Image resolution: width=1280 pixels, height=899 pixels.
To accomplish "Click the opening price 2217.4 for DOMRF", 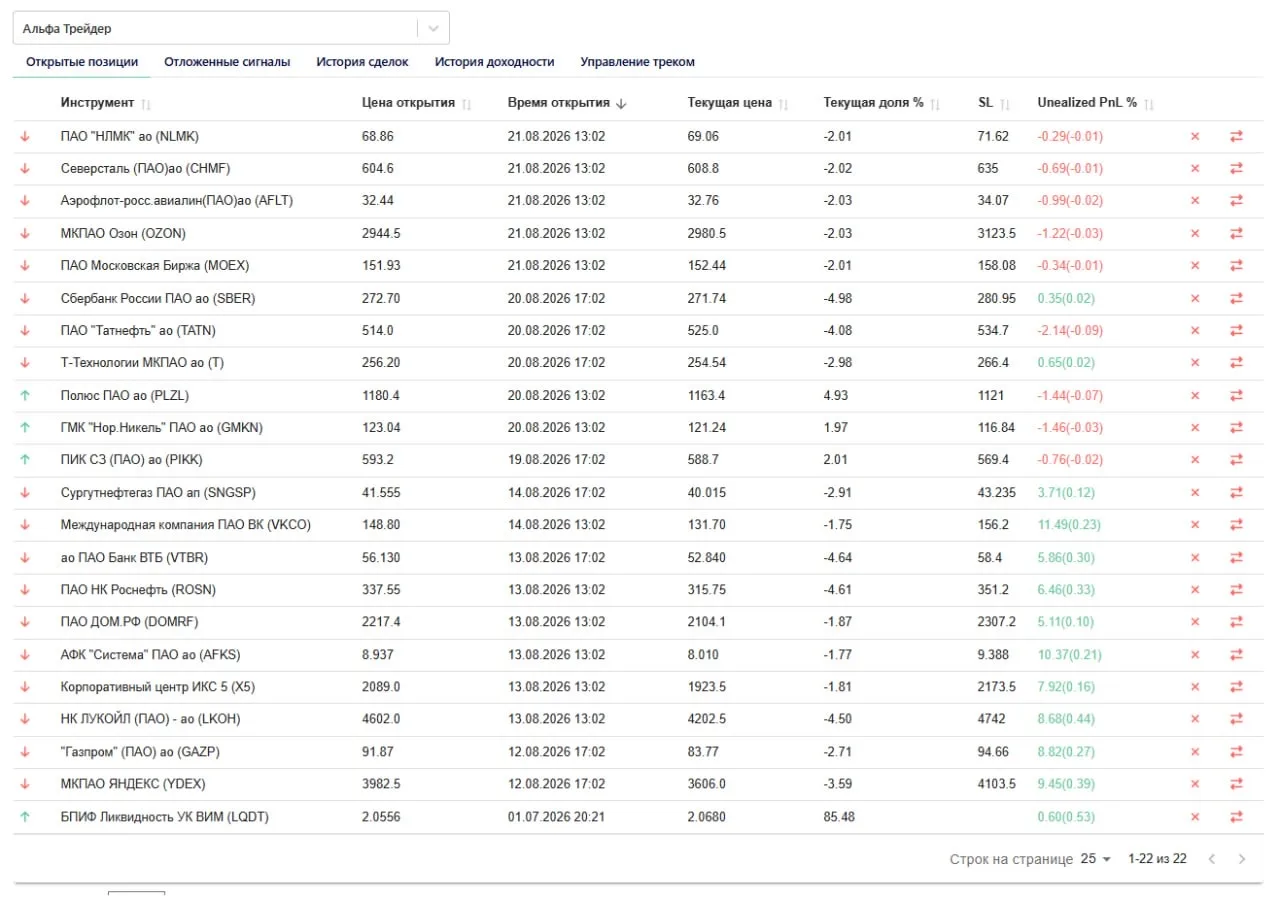I will click(x=381, y=622).
